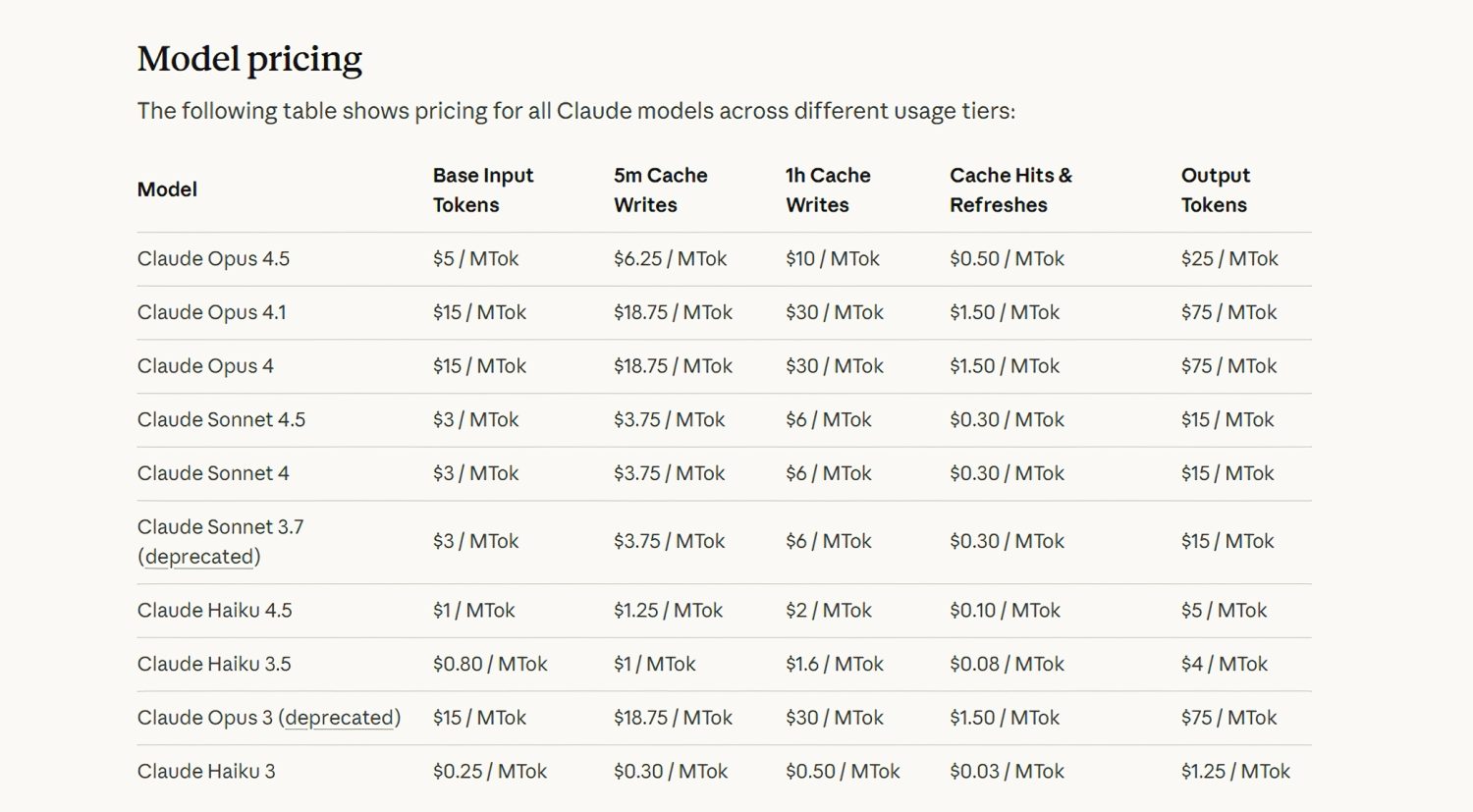The width and height of the screenshot is (1473, 812).
Task: Open the deprecated link beside Claude Opus 3
Action: coord(340,718)
